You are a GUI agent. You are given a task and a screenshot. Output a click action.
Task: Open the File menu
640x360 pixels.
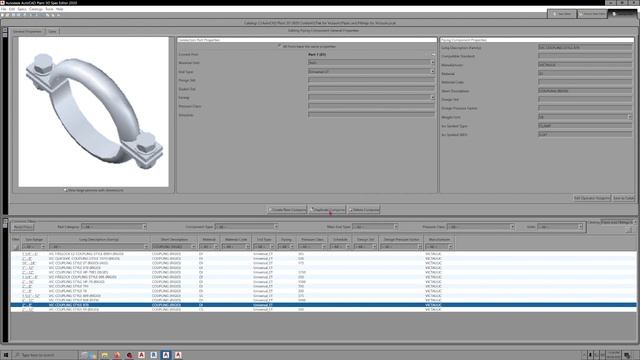[4, 9]
